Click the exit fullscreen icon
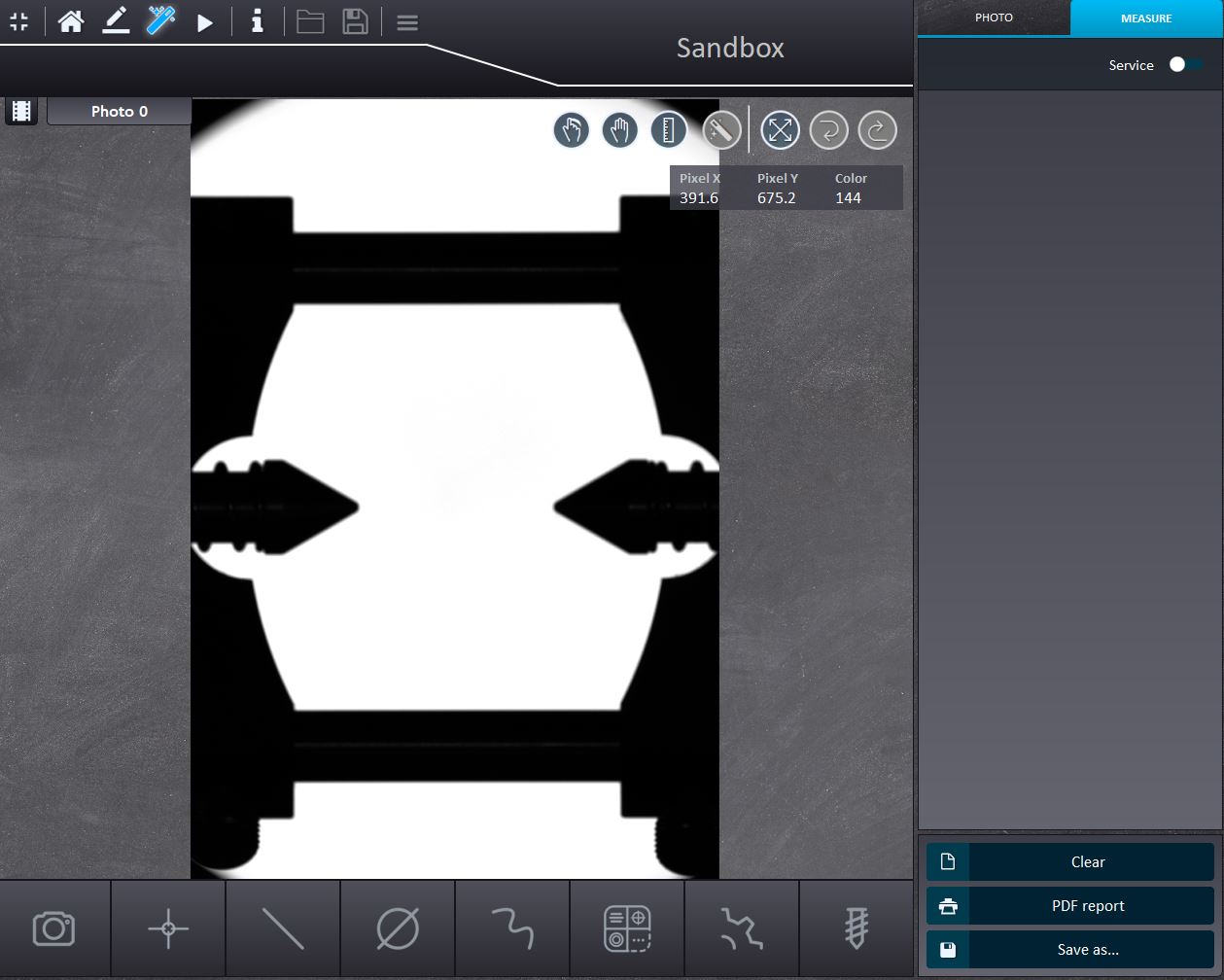The height and width of the screenshot is (980, 1224). pos(19,21)
